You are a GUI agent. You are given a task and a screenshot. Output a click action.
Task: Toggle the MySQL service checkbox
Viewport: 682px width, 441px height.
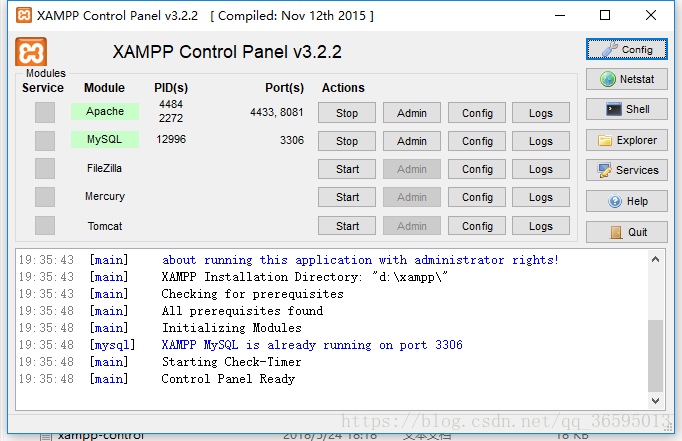pos(45,141)
